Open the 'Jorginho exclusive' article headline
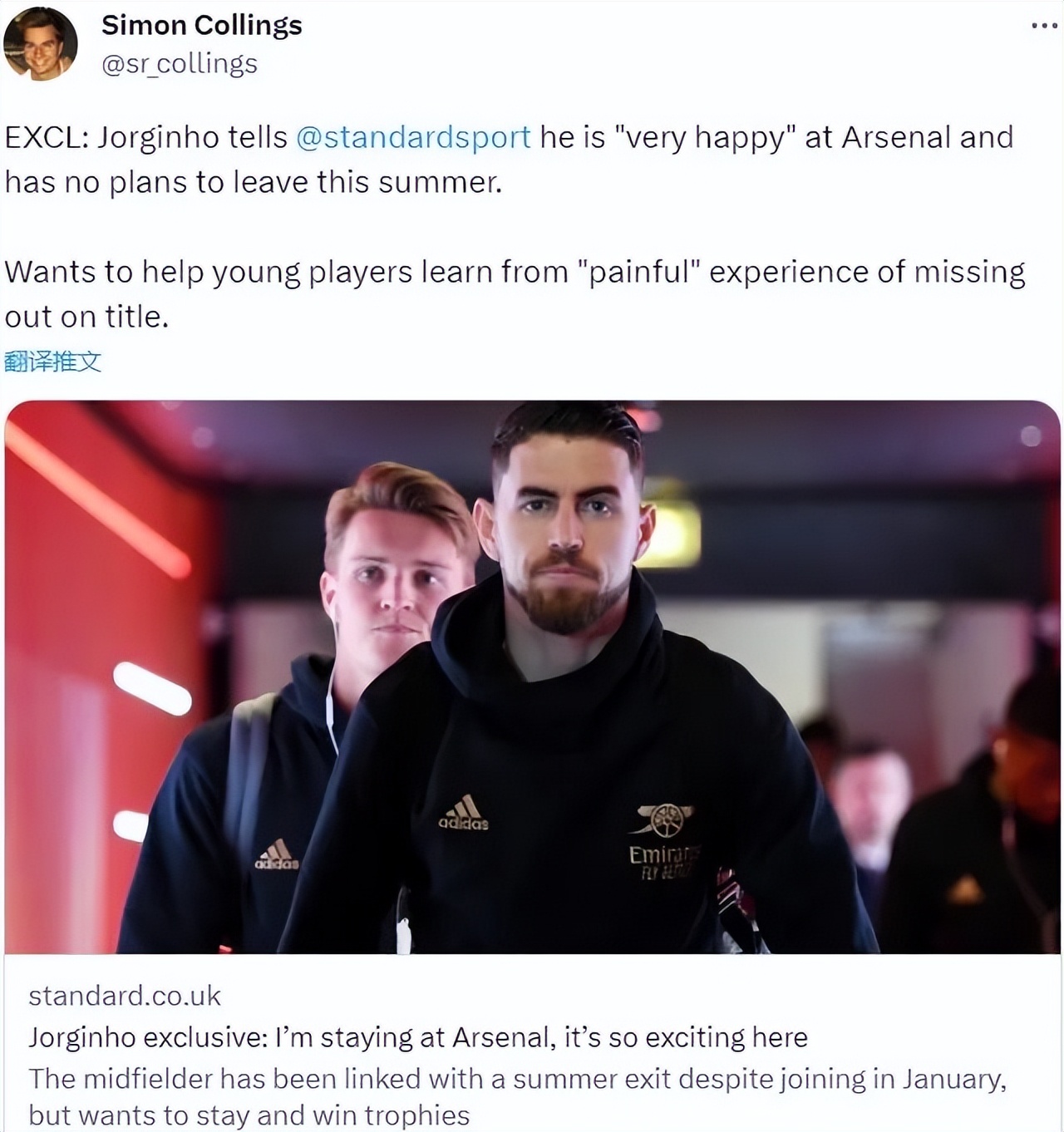Image resolution: width=1064 pixels, height=1132 pixels. coord(418,1037)
